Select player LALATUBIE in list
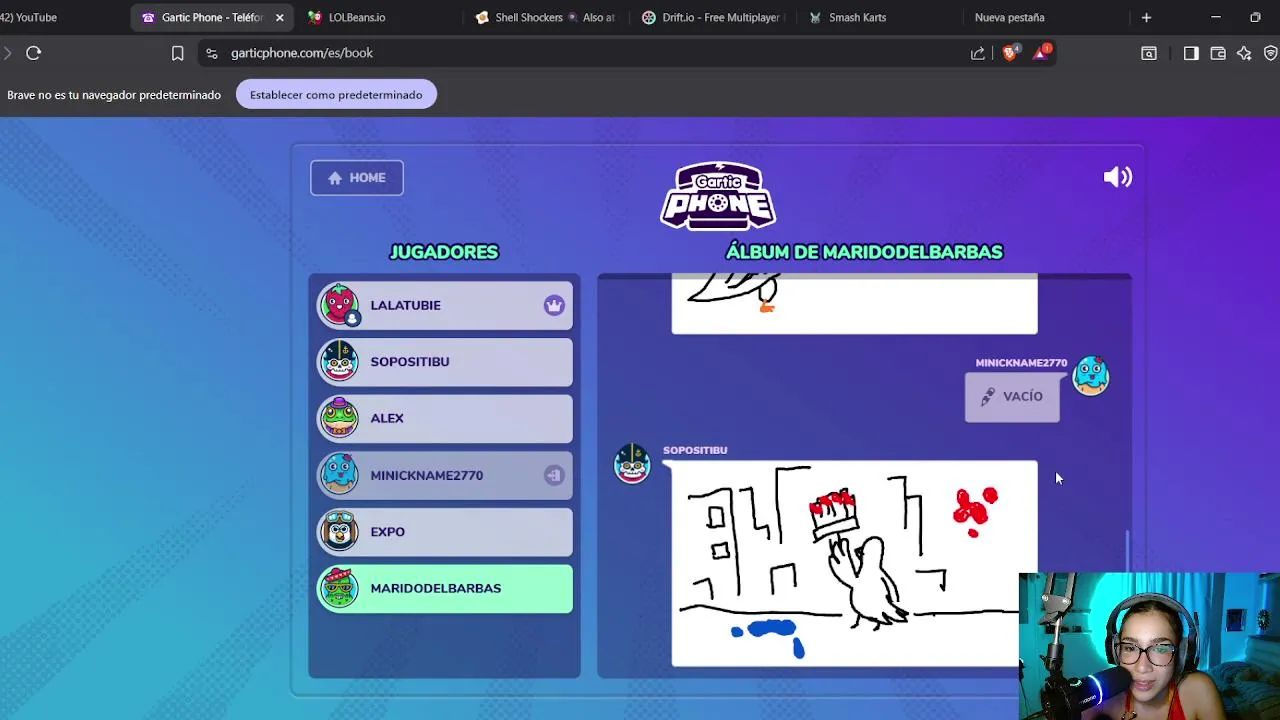Image resolution: width=1280 pixels, height=720 pixels. (445, 305)
